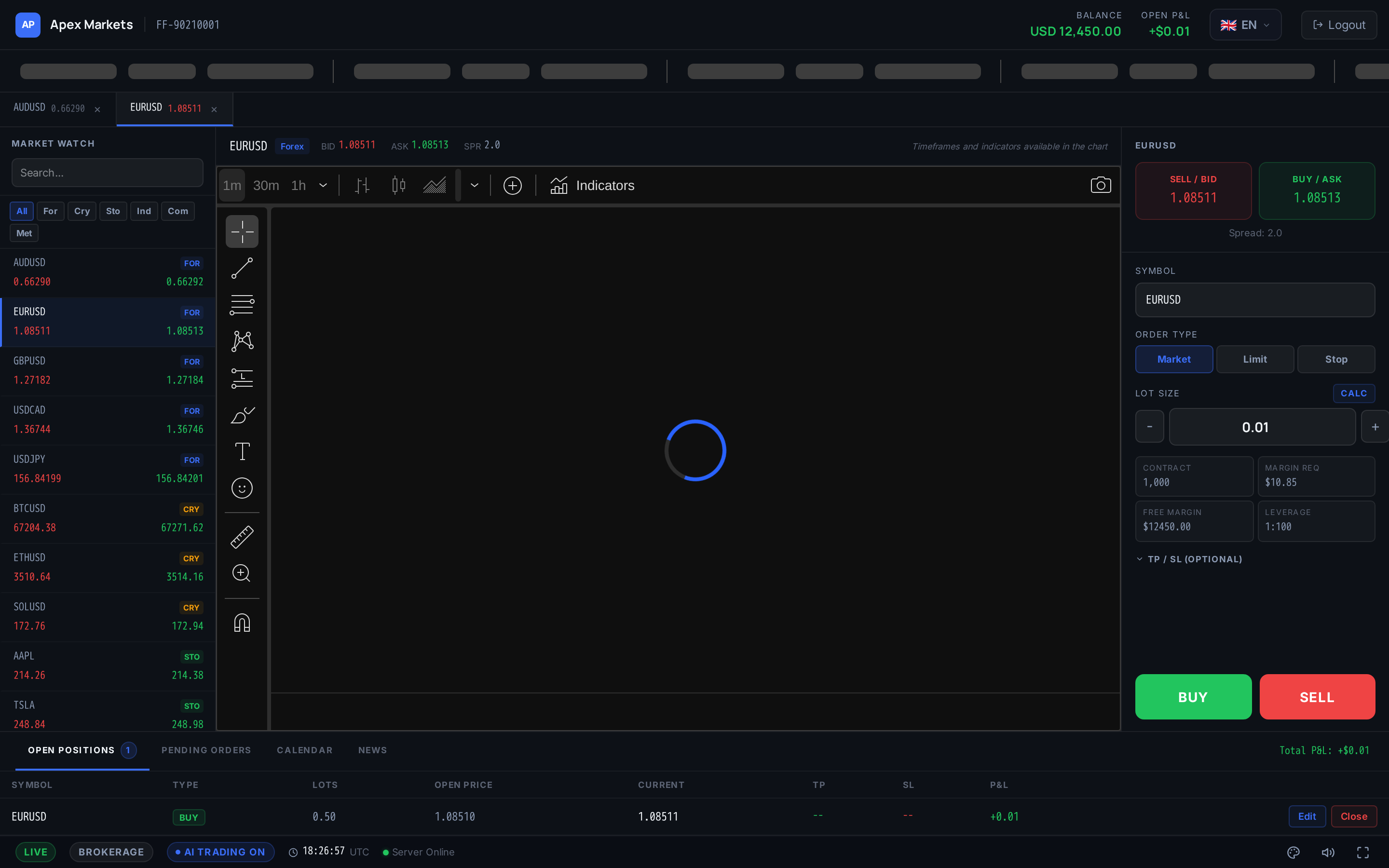Click the green BUY button
1389x868 pixels.
[x=1193, y=696]
